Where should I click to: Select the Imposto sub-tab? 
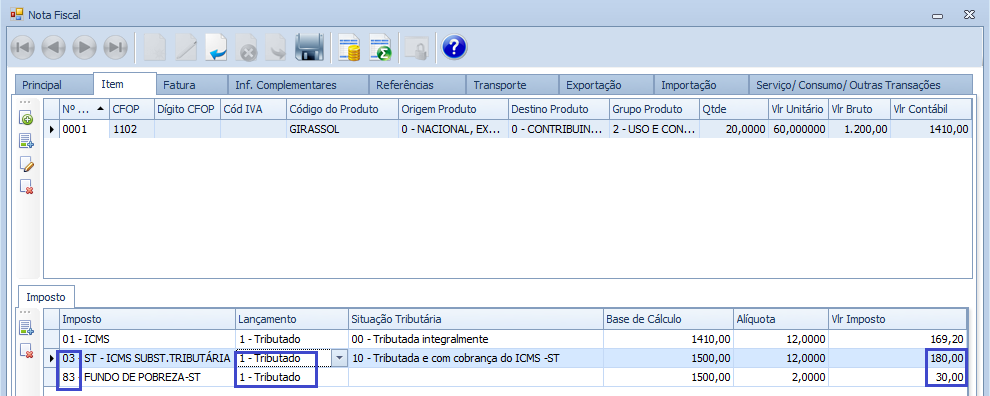coord(47,297)
